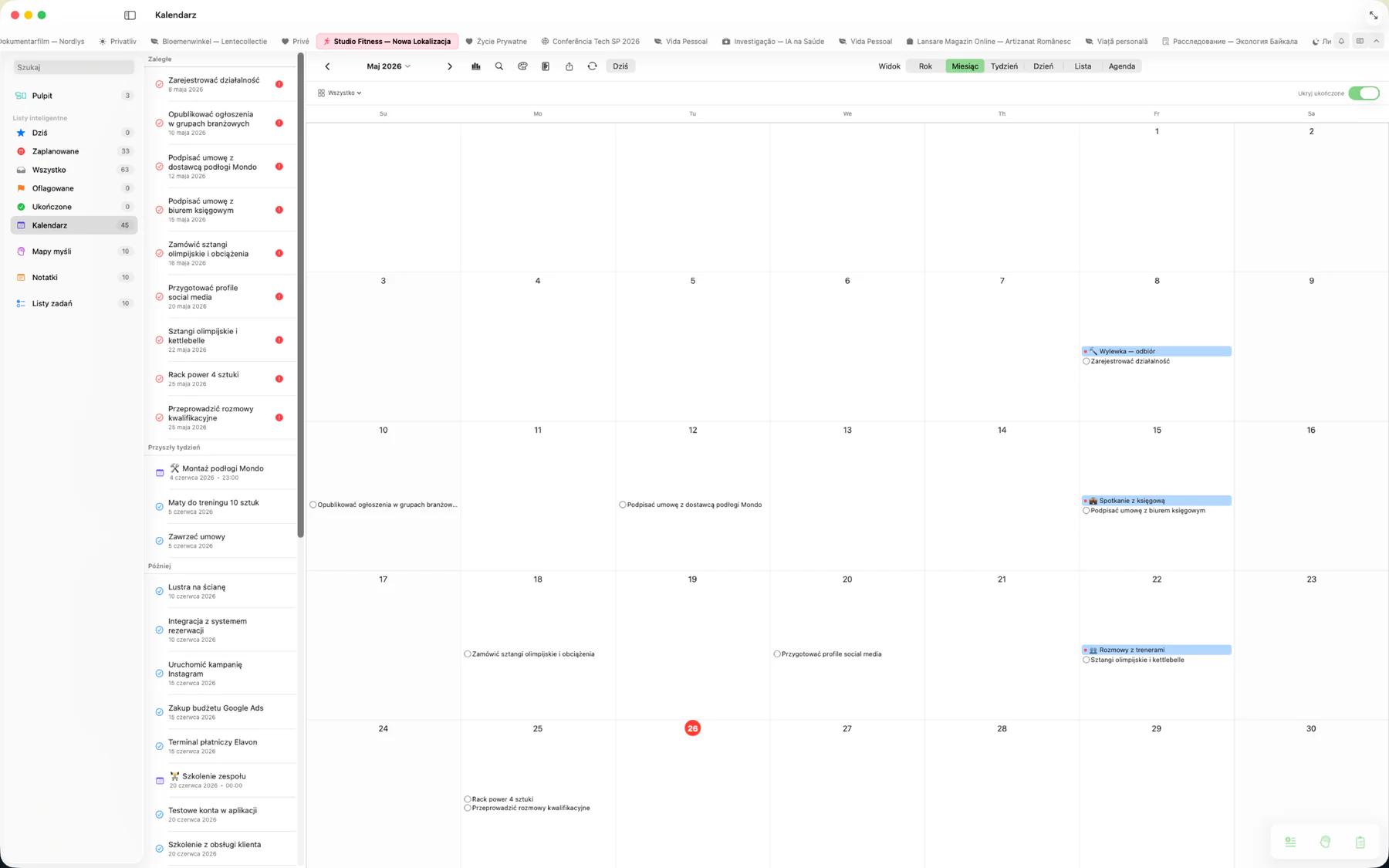The height and width of the screenshot is (868, 1389).
Task: Open Pulpit dashboard in sidebar
Action: 74,96
